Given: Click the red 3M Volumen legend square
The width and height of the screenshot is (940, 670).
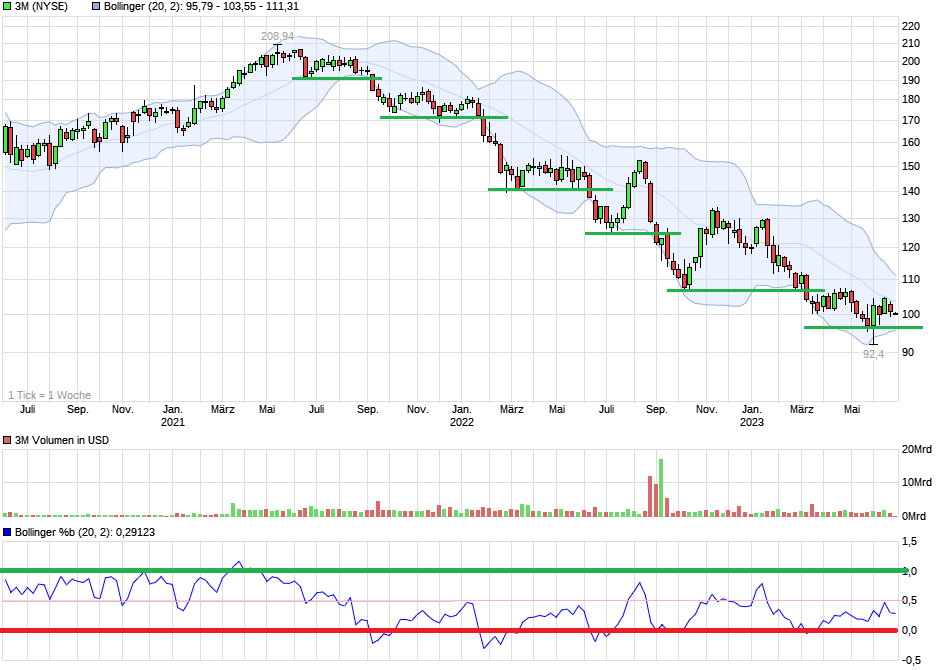Looking at the screenshot, I should point(7,440).
